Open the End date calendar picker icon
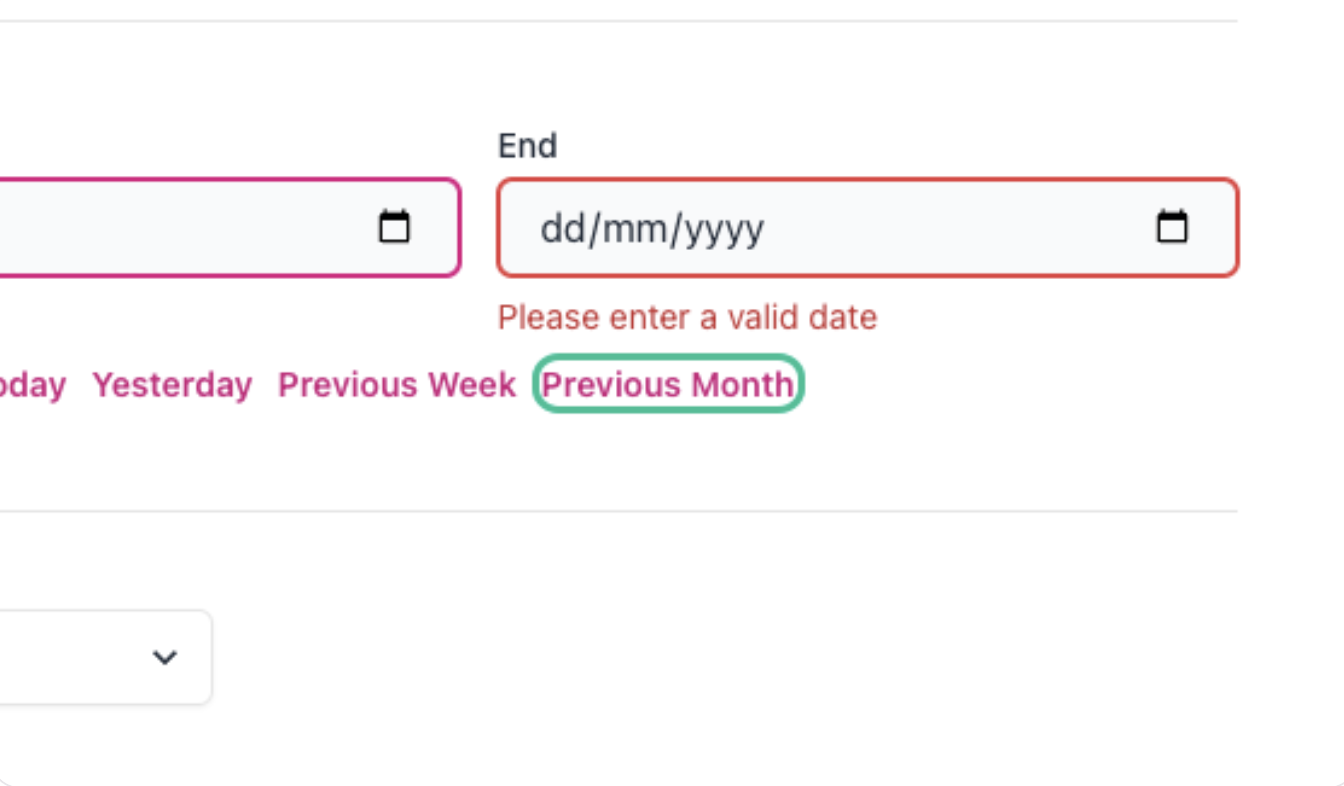Image resolution: width=1344 pixels, height=786 pixels. 1172,228
